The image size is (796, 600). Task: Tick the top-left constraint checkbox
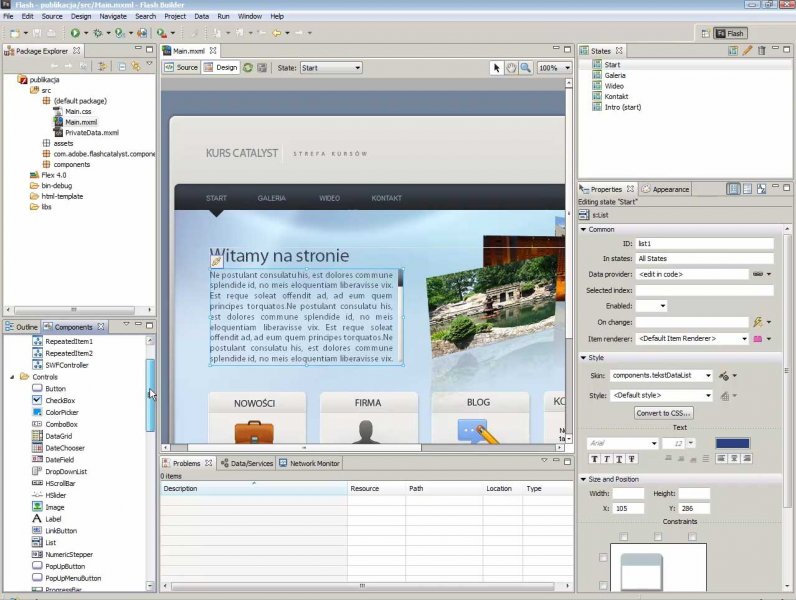pos(624,537)
